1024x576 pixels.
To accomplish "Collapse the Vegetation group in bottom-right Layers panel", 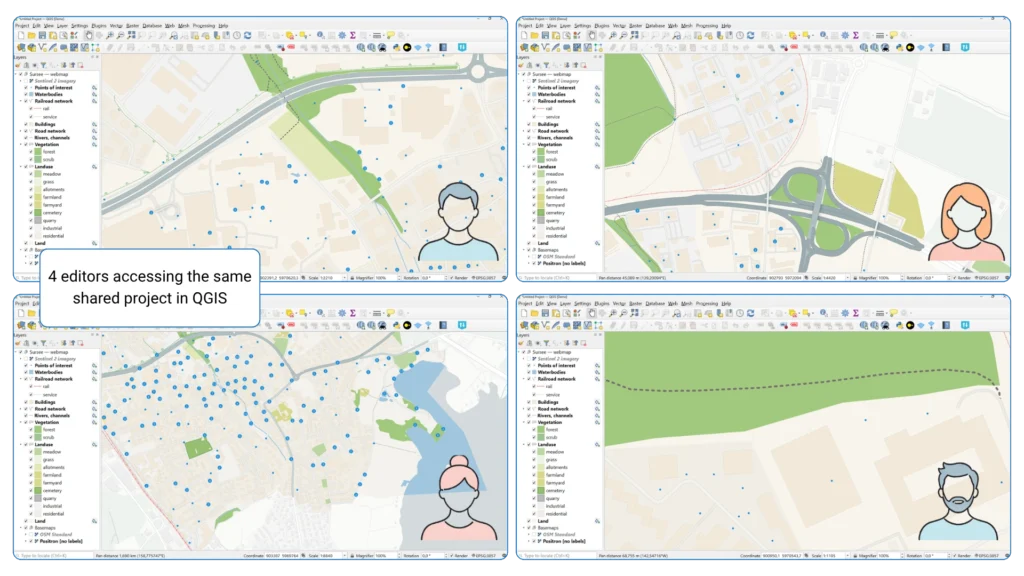I will (523, 422).
